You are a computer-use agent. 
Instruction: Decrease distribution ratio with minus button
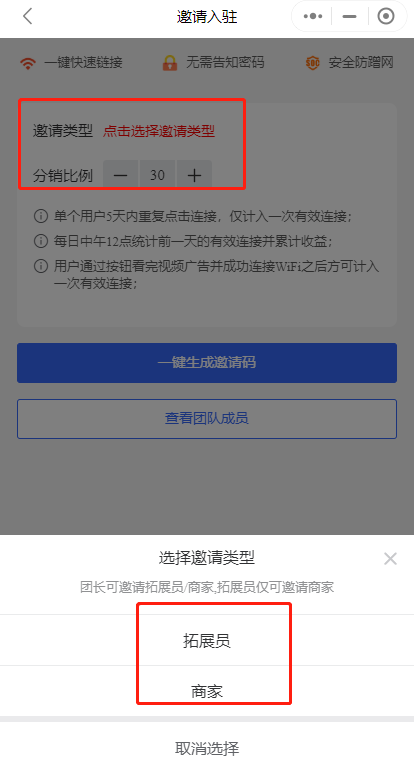121,175
